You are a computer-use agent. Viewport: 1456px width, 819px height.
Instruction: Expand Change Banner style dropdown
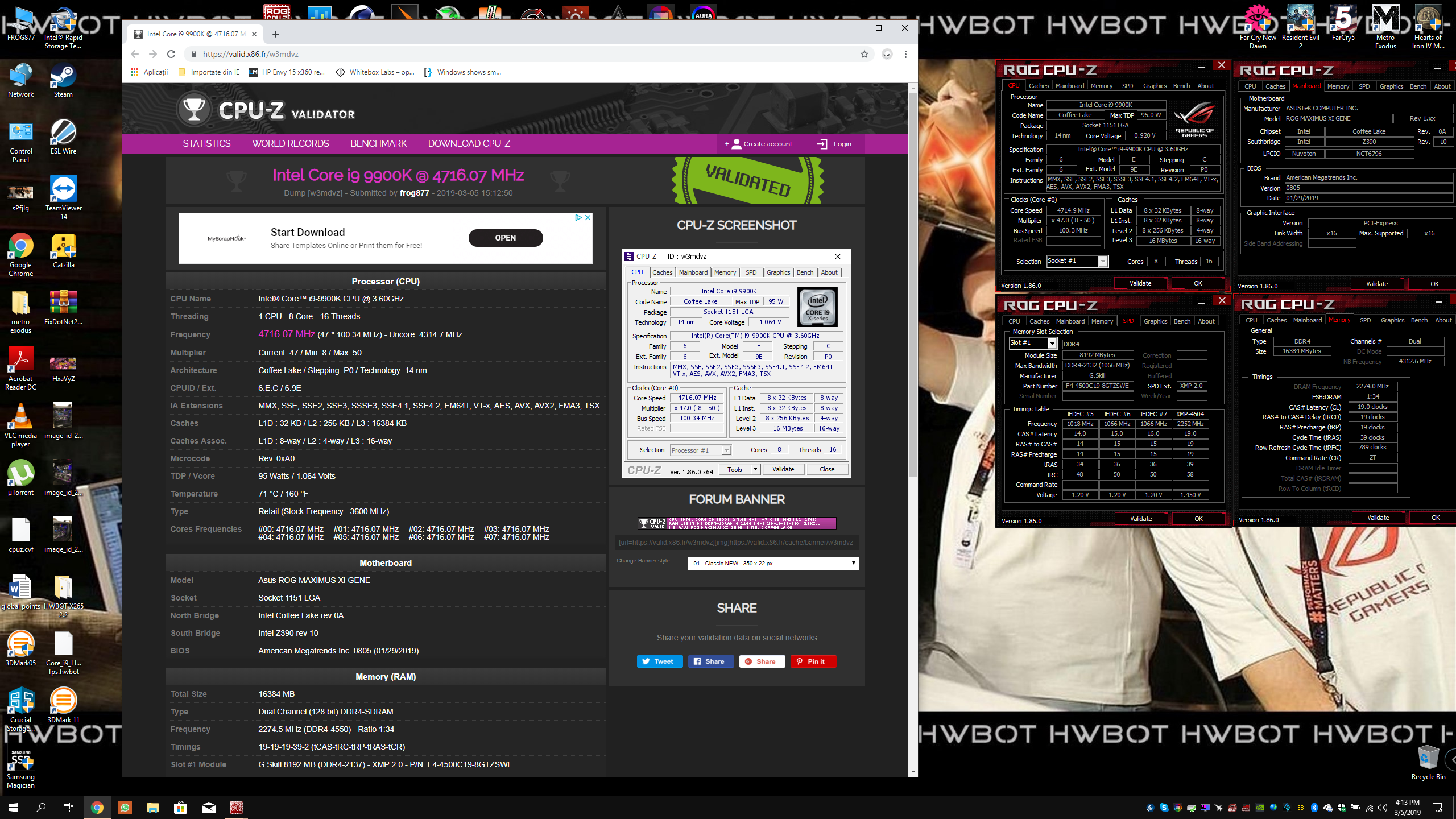[x=773, y=563]
